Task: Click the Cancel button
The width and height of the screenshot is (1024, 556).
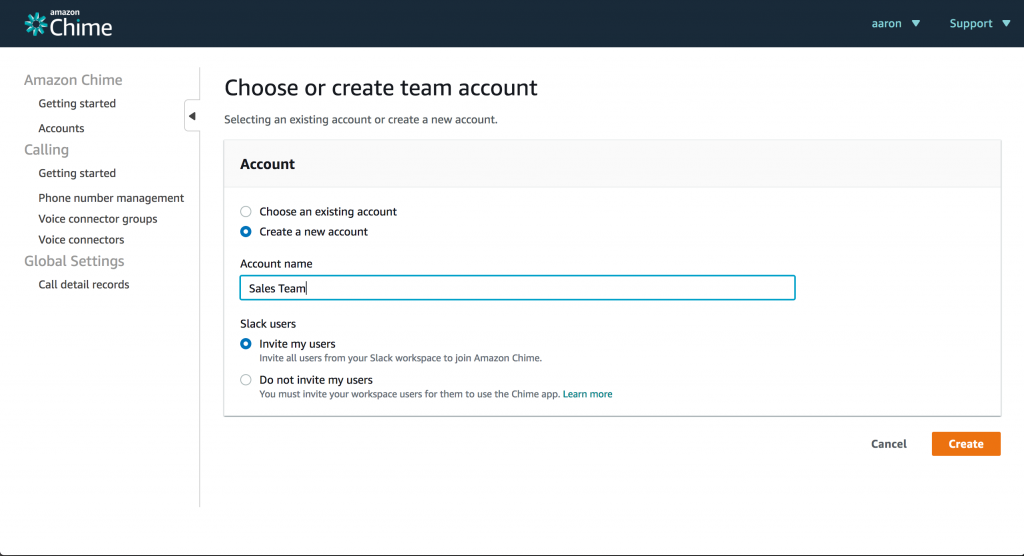Action: click(x=889, y=444)
